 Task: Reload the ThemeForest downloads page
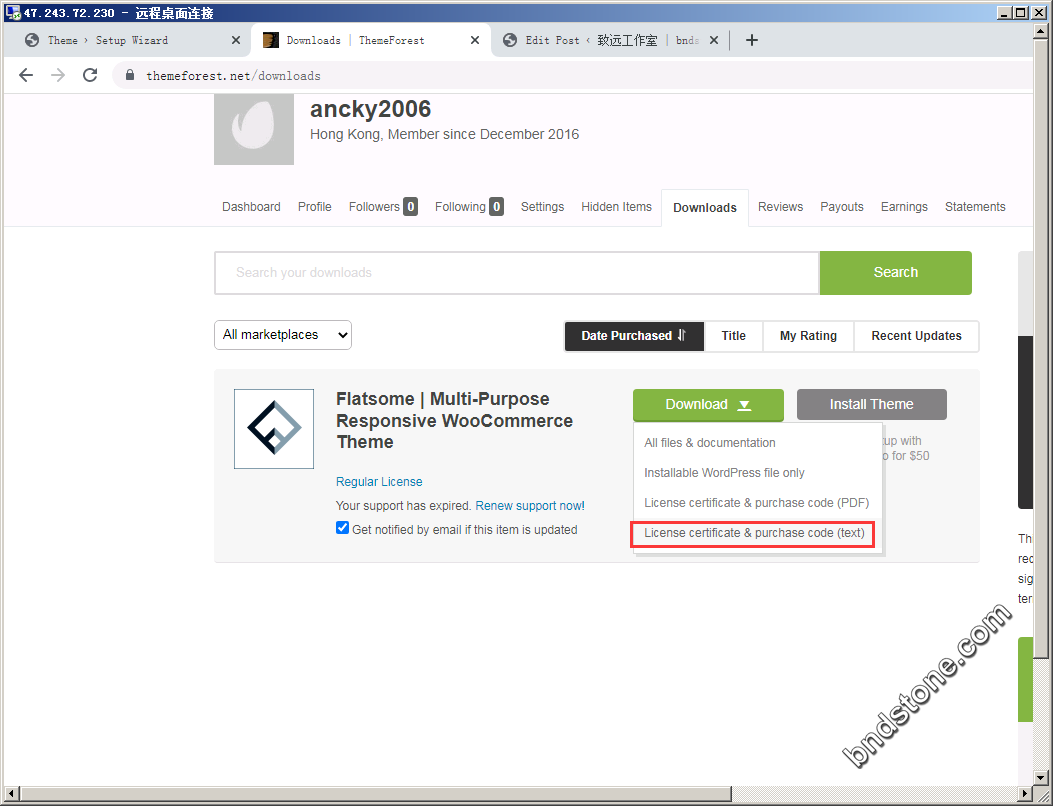click(x=90, y=75)
